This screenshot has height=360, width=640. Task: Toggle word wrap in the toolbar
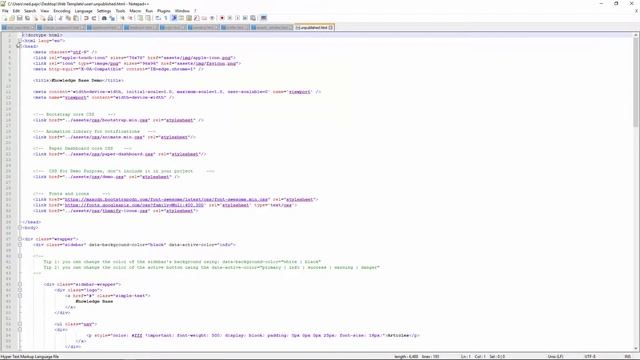(x=158, y=18)
